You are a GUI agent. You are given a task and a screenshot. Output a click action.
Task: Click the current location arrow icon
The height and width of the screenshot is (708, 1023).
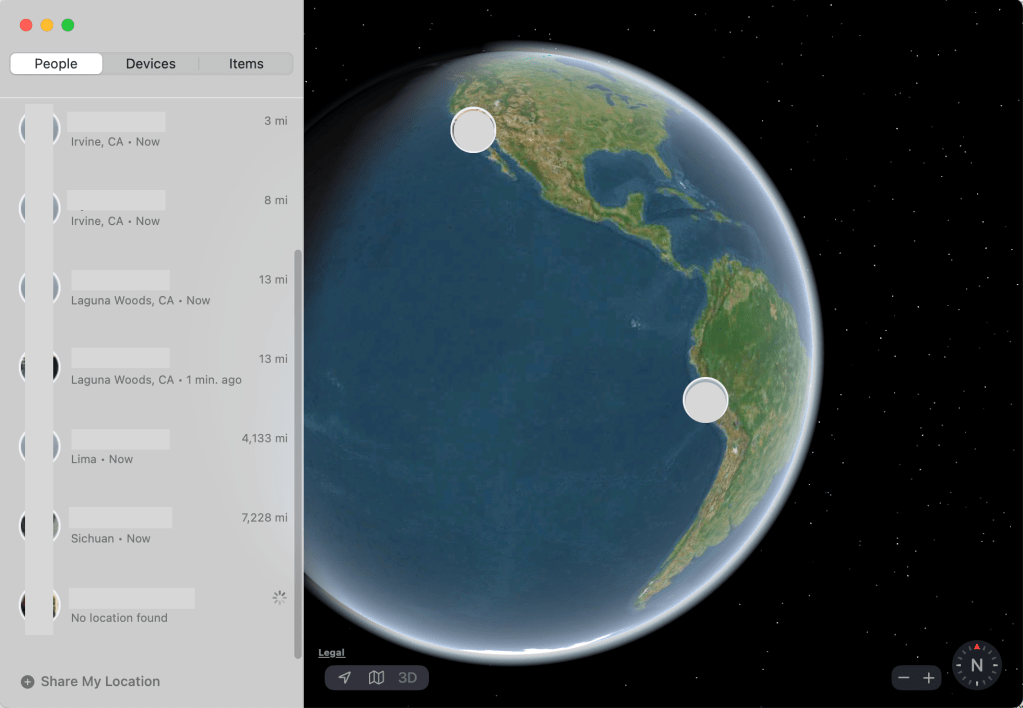click(x=345, y=678)
